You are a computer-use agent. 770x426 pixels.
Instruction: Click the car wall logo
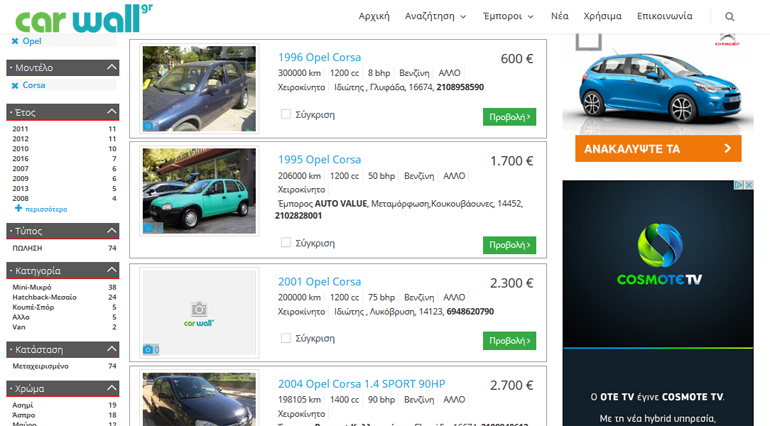click(84, 19)
